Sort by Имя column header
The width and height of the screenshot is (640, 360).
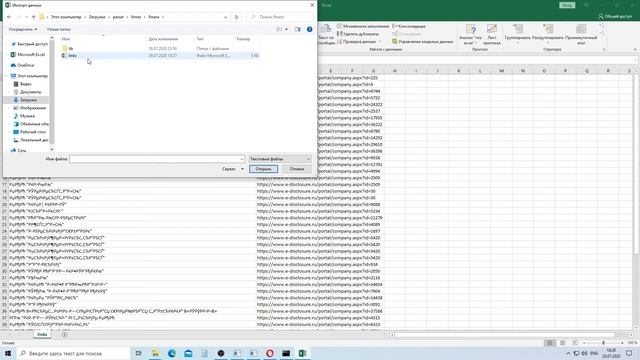[x=66, y=39]
